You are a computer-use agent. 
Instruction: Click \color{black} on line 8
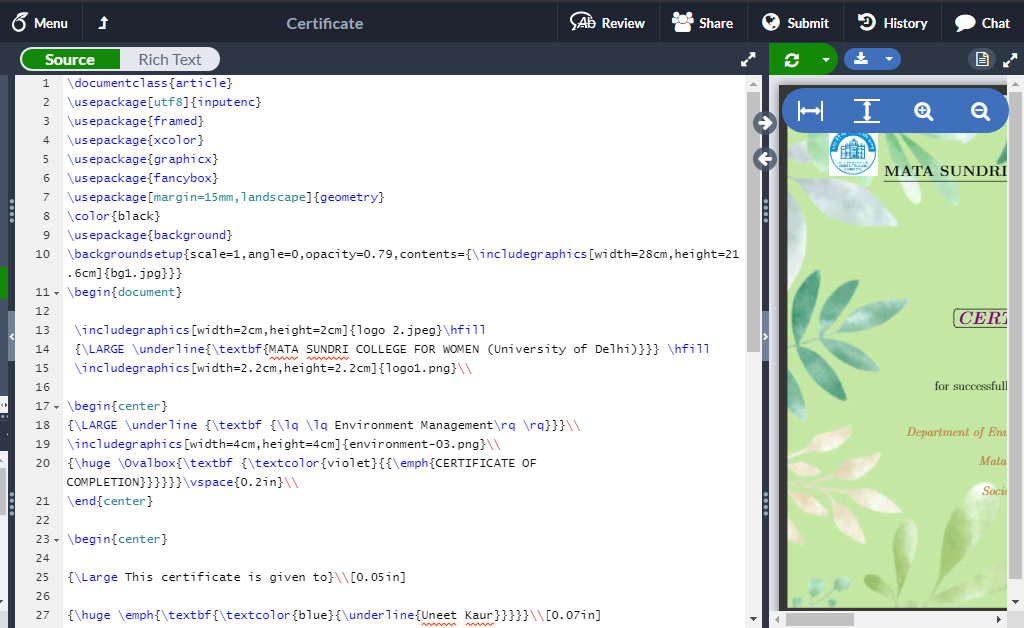pos(113,215)
